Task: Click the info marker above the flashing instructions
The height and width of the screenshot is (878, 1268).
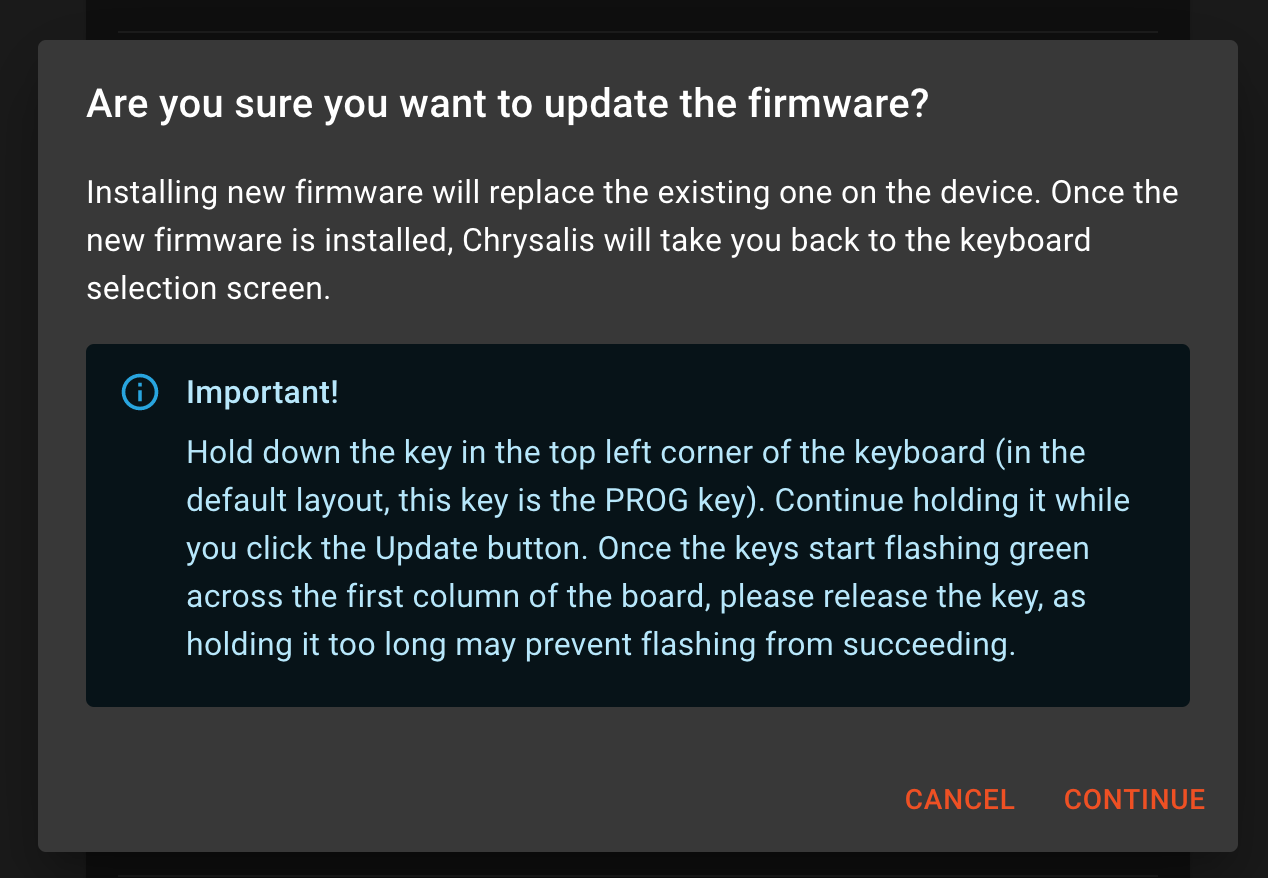Action: pyautogui.click(x=140, y=392)
